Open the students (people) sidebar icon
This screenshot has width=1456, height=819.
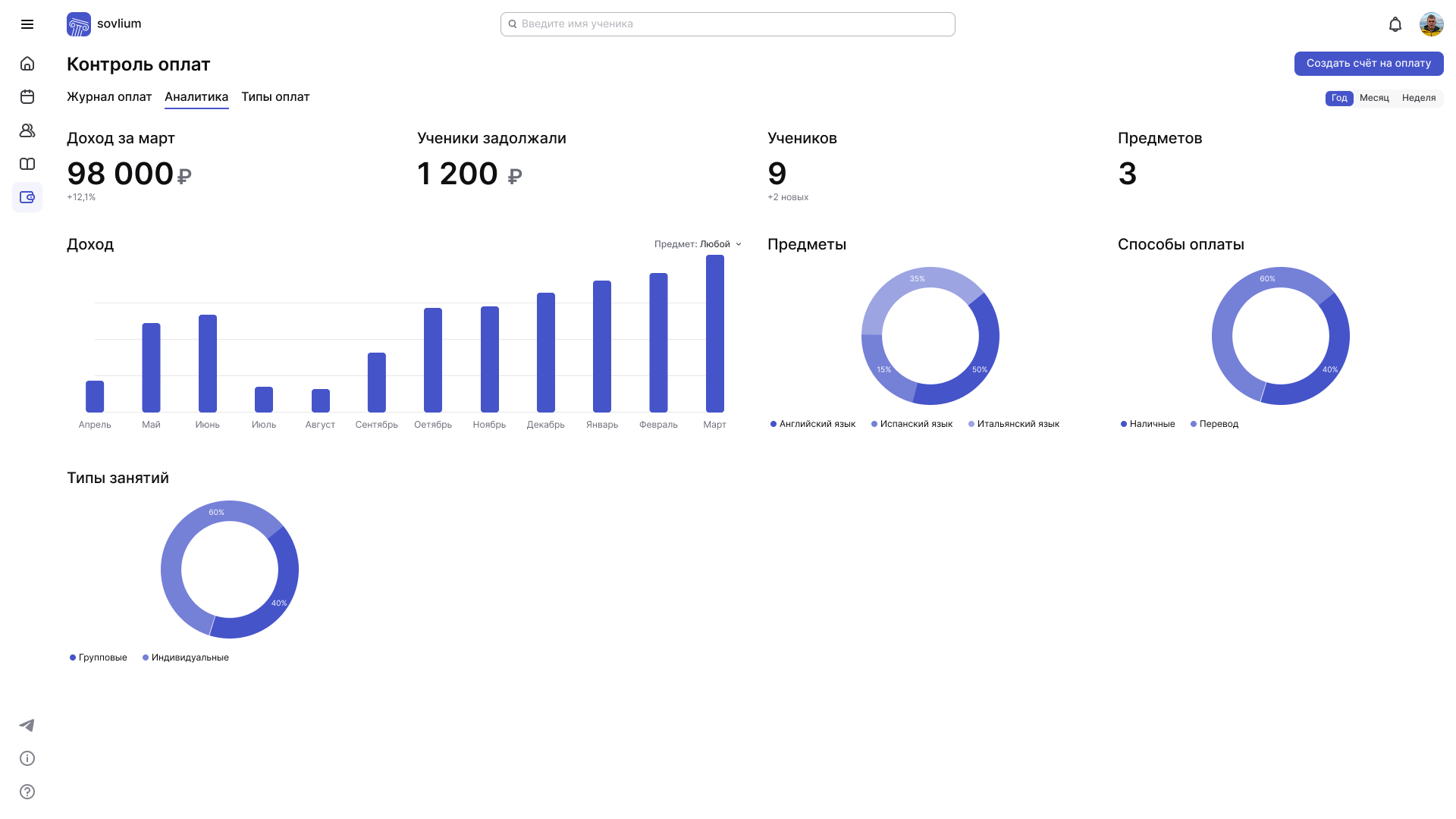[27, 130]
